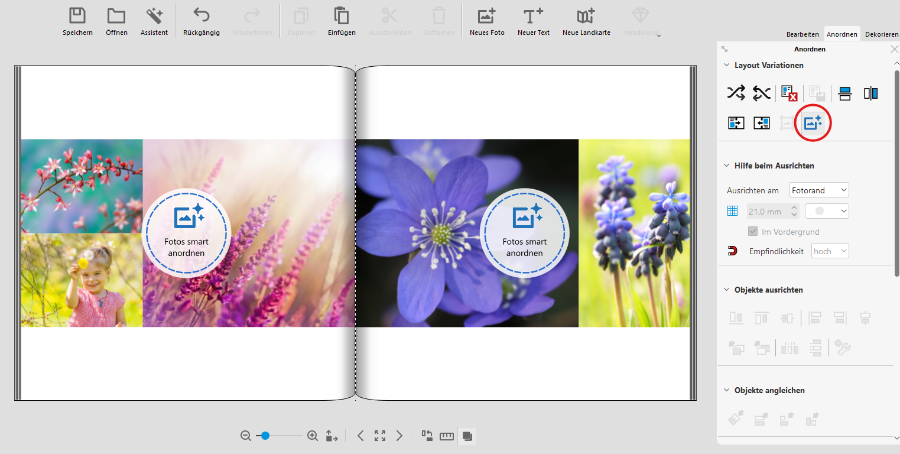Viewport: 900px width, 454px height.
Task: Switch to the Bearbeiten tab
Action: (803, 34)
